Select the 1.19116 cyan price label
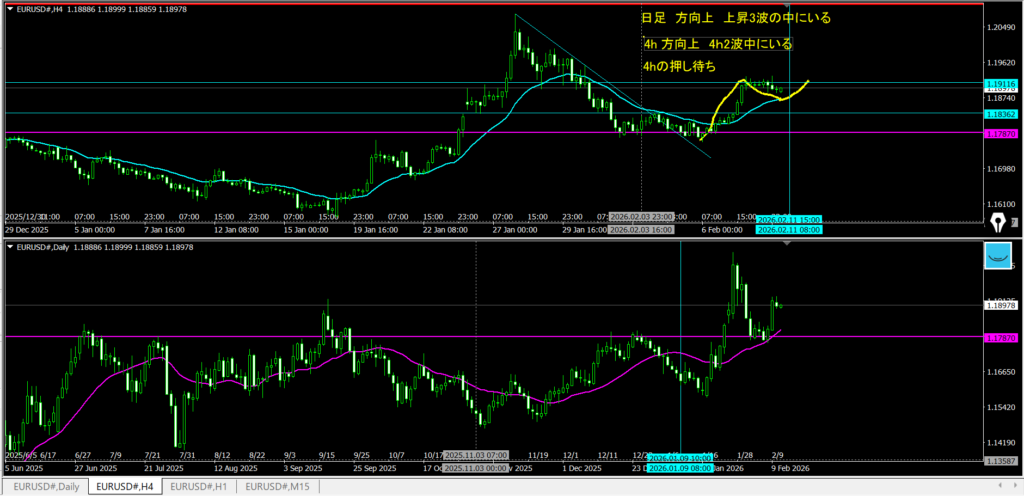This screenshot has width=1024, height=496. (1000, 84)
